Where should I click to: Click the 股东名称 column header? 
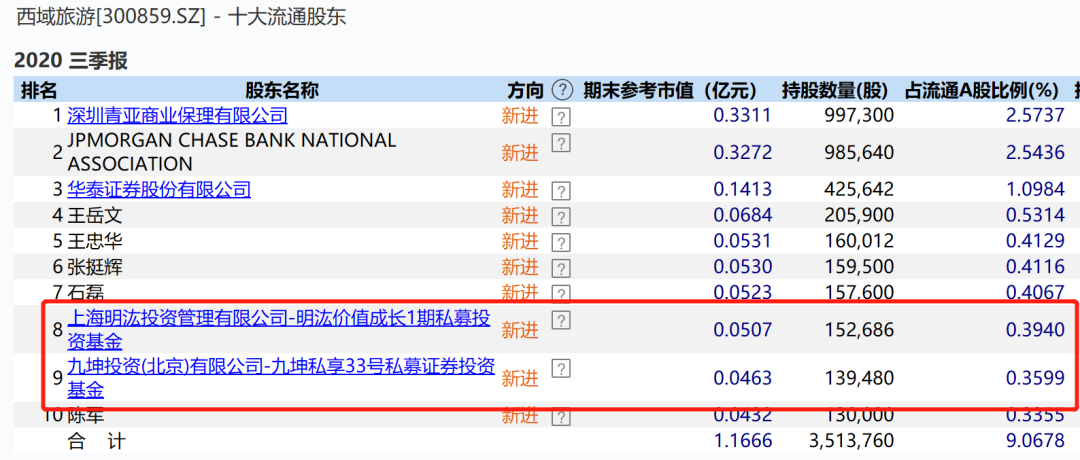(x=282, y=90)
